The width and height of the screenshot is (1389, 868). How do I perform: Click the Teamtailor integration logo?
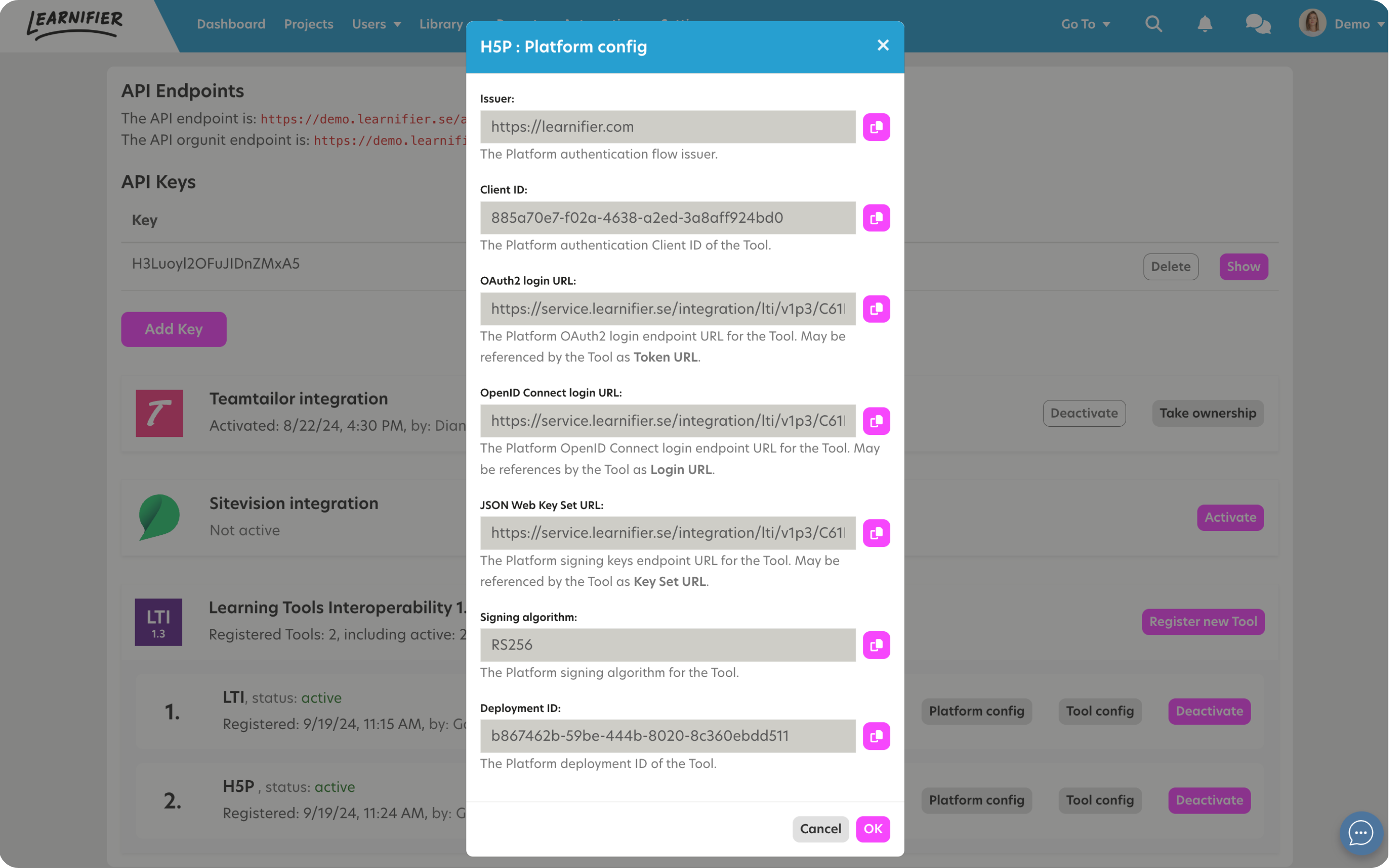(160, 413)
